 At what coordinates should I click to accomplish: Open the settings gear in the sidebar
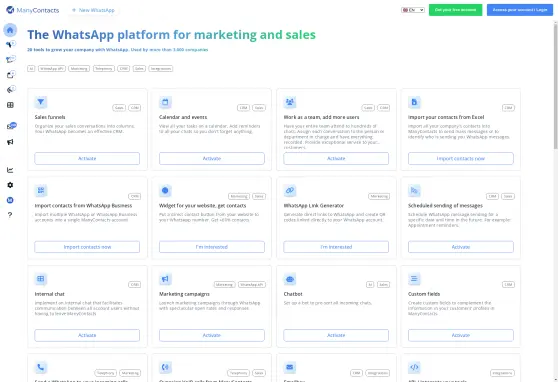(10, 185)
